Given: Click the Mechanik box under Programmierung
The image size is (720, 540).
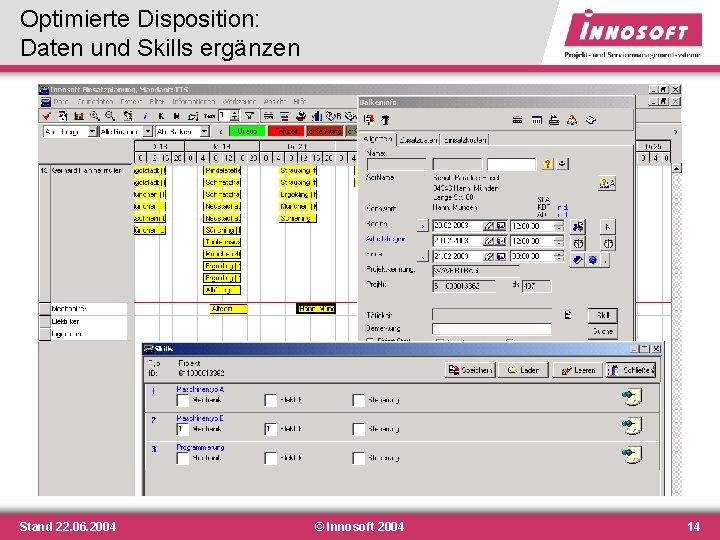Looking at the screenshot, I should [x=183, y=458].
